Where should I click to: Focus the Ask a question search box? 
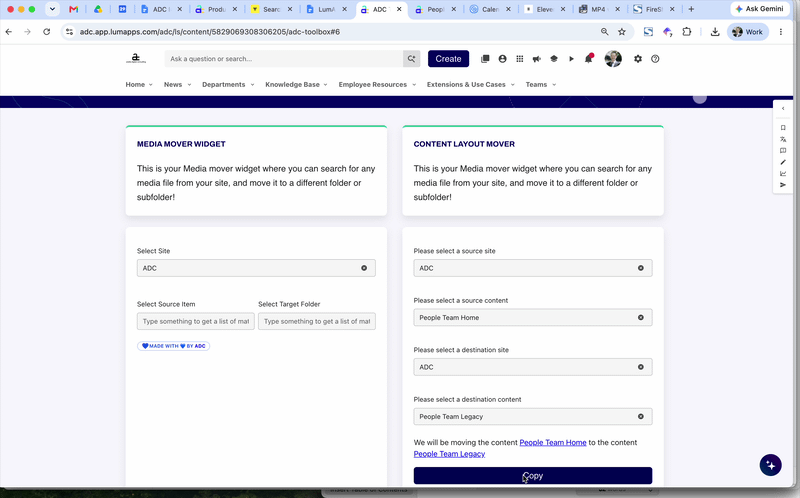pyautogui.click(x=284, y=59)
